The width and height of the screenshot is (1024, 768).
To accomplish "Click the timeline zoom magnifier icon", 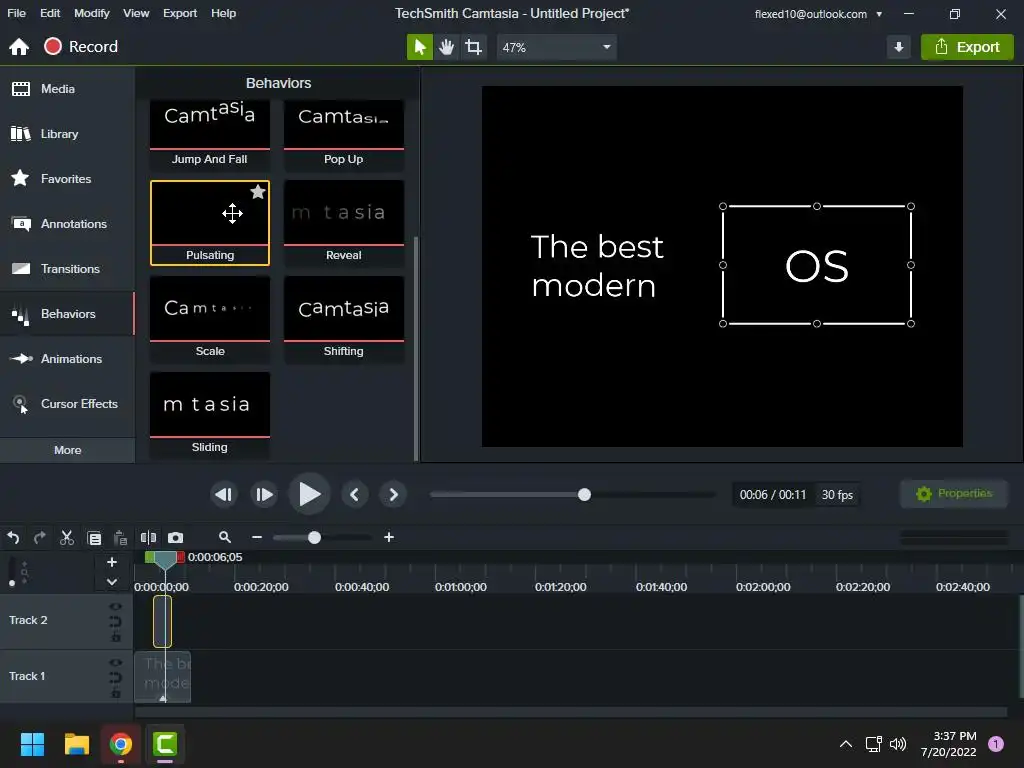I will coord(225,537).
